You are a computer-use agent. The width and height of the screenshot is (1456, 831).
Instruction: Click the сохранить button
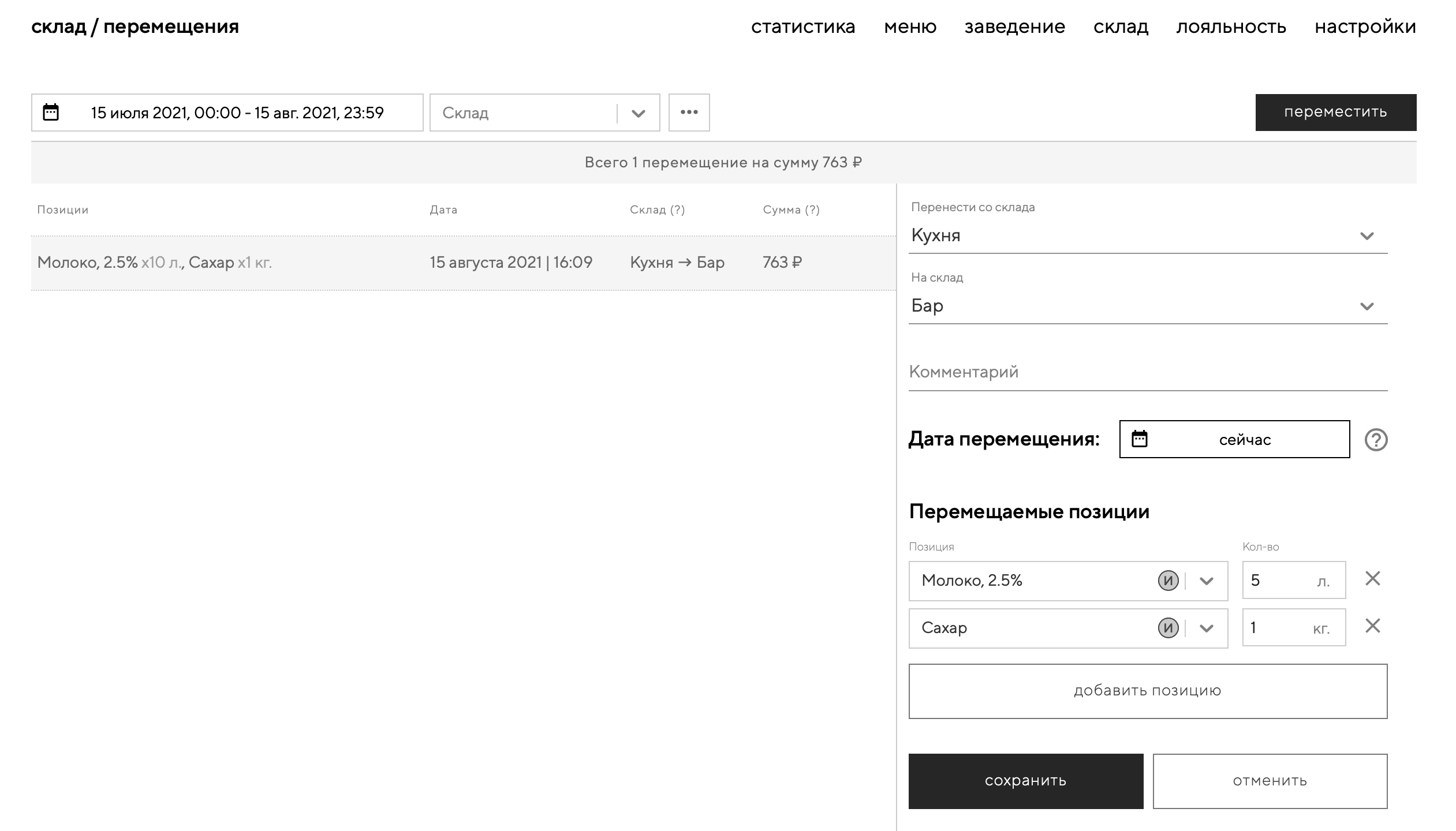point(1025,781)
